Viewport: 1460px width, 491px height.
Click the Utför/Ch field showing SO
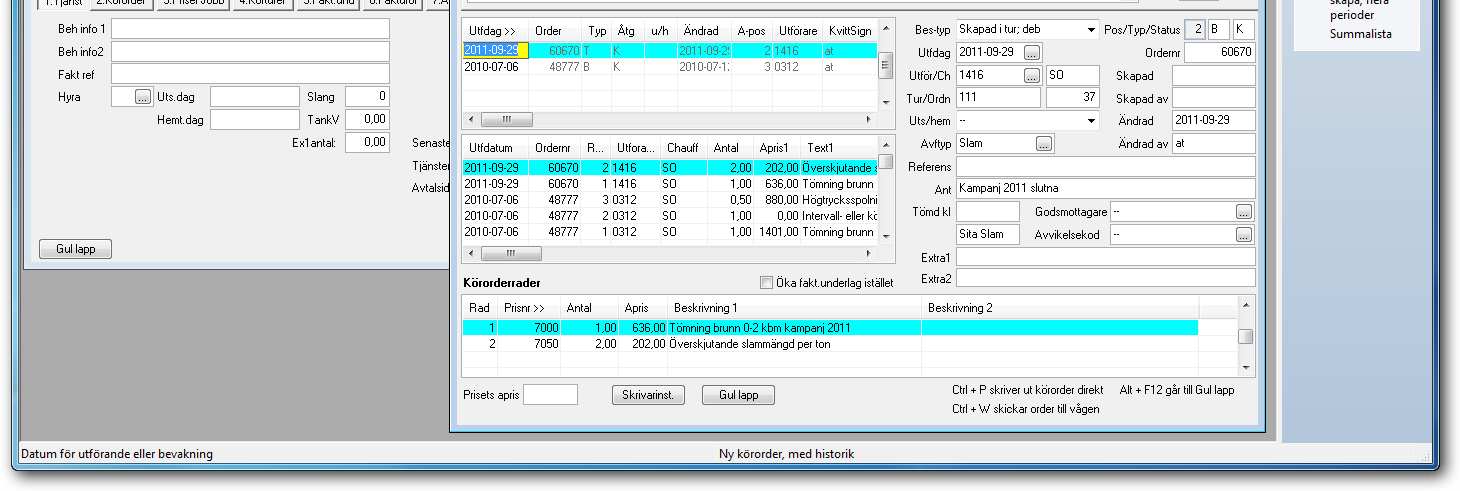tap(1073, 75)
